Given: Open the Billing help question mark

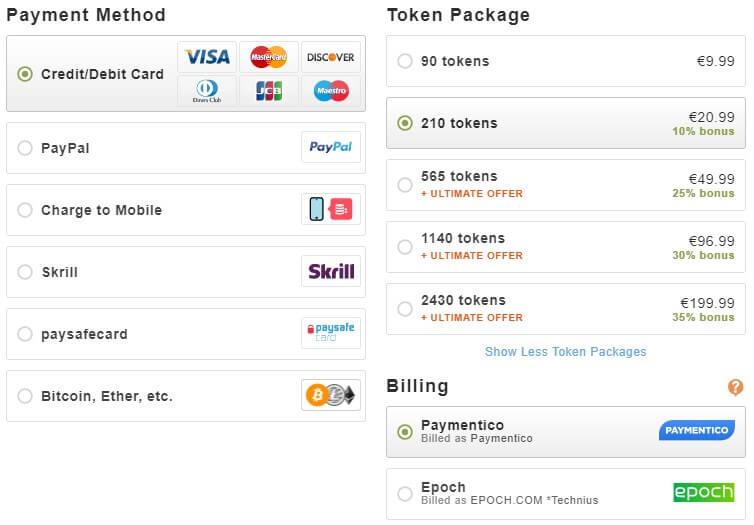Looking at the screenshot, I should tap(735, 387).
